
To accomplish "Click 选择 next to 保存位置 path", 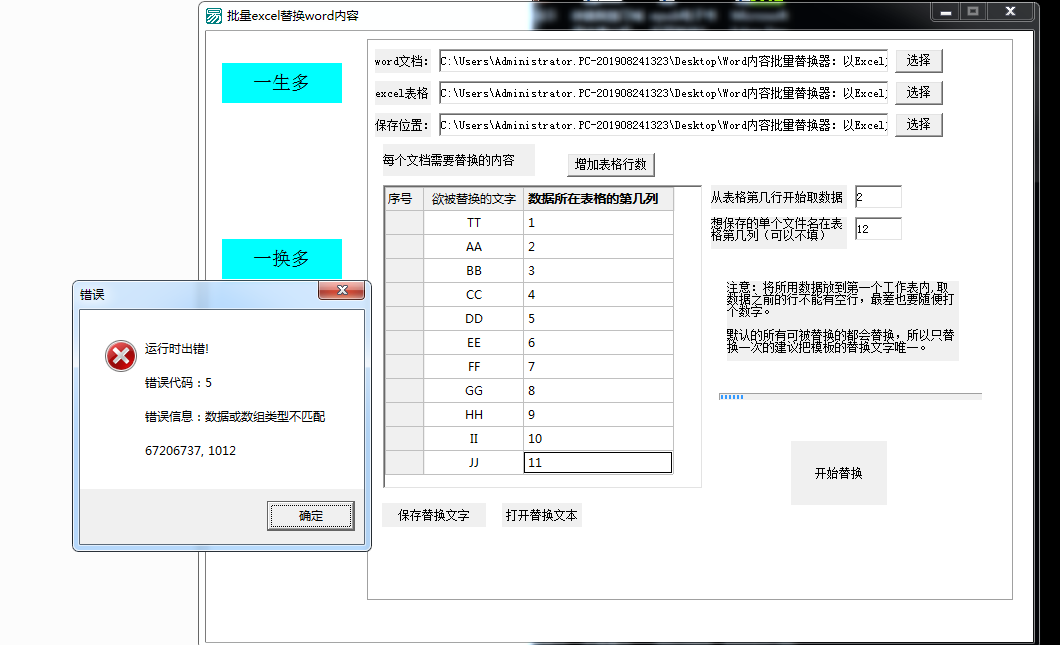I will pos(918,125).
